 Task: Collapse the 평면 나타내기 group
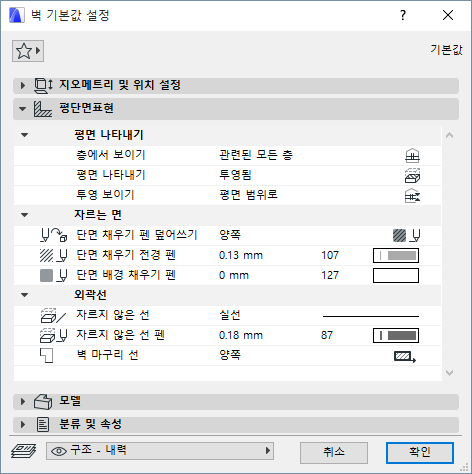point(24,135)
